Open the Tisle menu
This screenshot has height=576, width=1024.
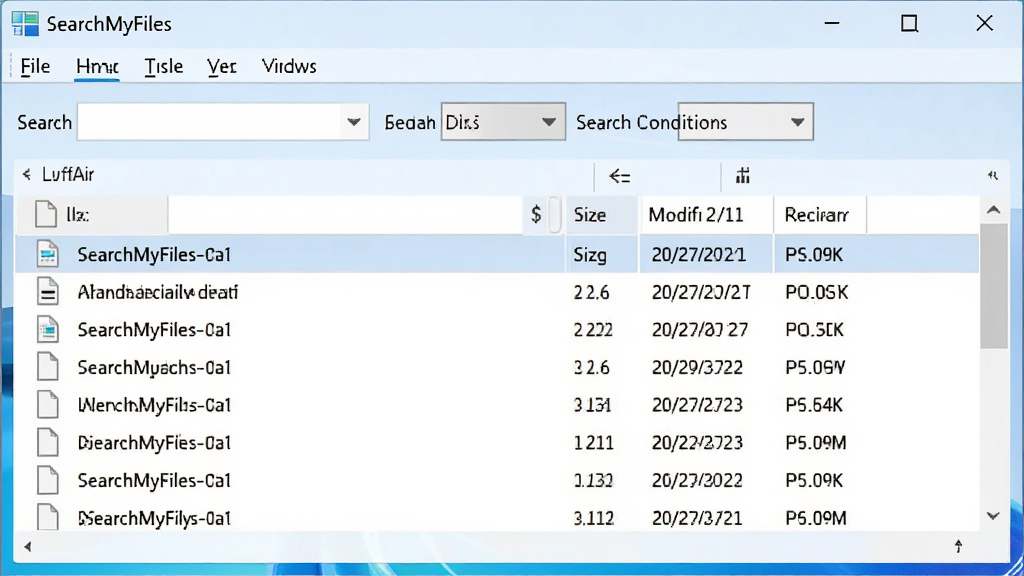coord(163,67)
